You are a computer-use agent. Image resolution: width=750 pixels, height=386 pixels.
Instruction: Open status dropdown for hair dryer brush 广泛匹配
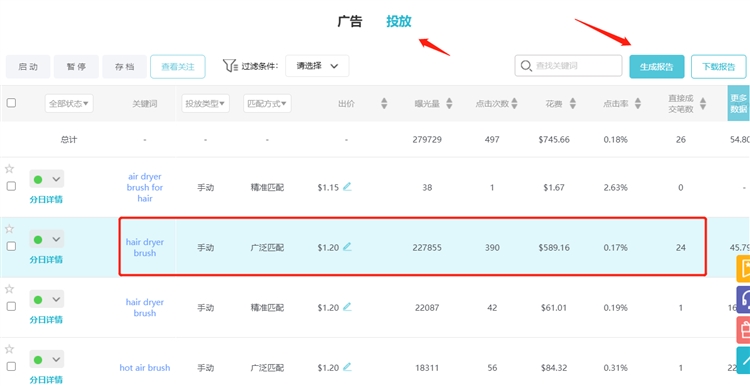point(46,239)
